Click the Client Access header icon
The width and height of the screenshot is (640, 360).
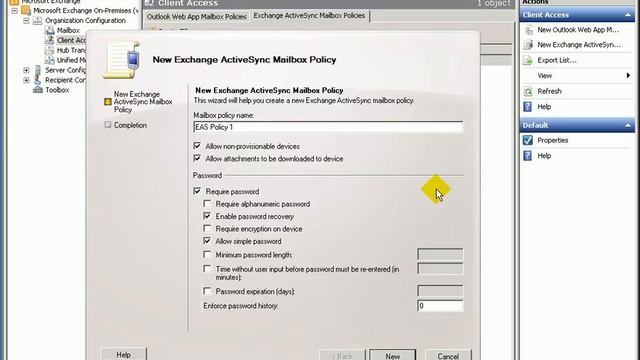tap(149, 3)
